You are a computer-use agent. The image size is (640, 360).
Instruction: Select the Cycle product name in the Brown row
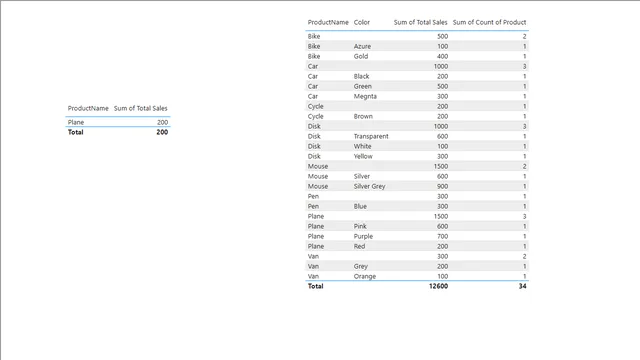(316, 116)
